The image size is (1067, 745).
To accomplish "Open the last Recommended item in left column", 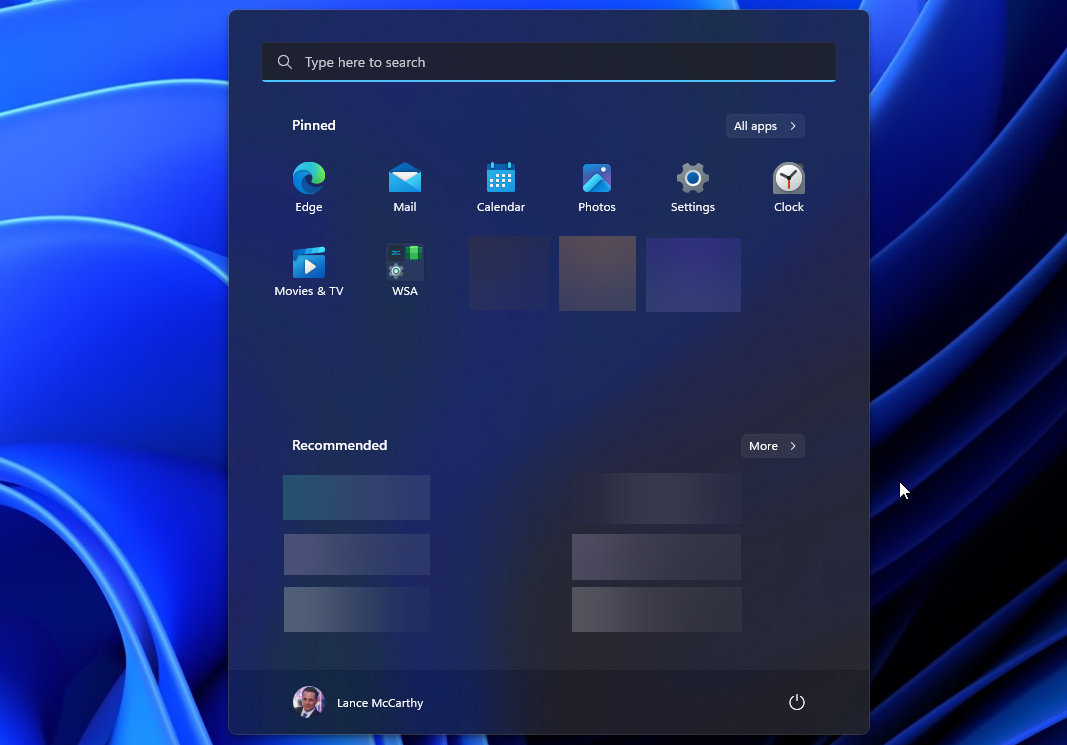I will pyautogui.click(x=356, y=609).
